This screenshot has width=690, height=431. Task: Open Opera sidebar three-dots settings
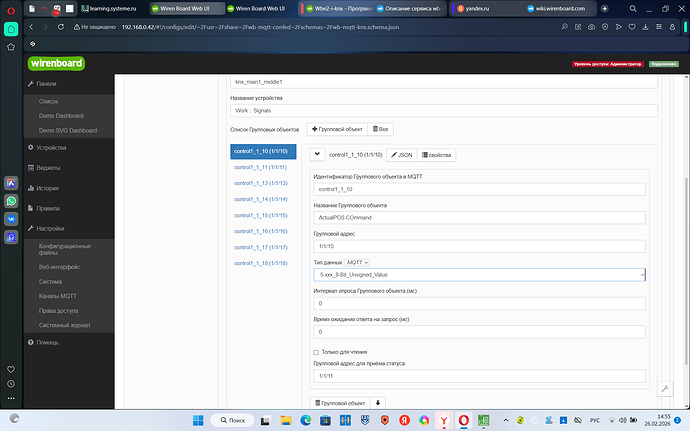[11, 398]
